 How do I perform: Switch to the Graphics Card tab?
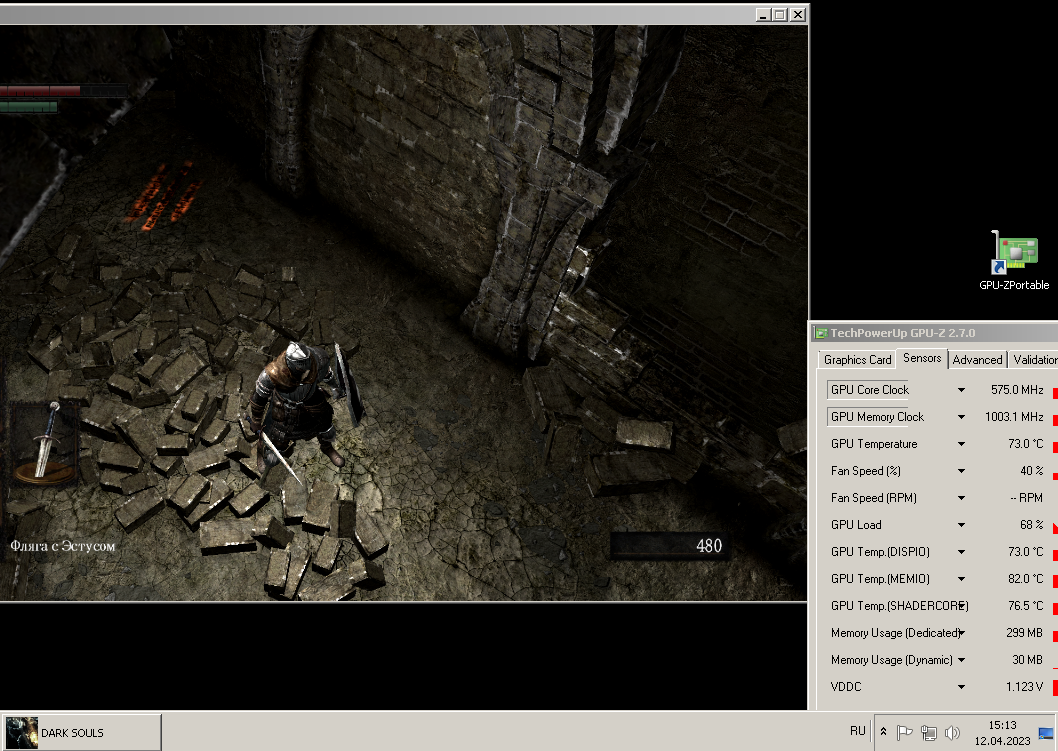tap(857, 360)
